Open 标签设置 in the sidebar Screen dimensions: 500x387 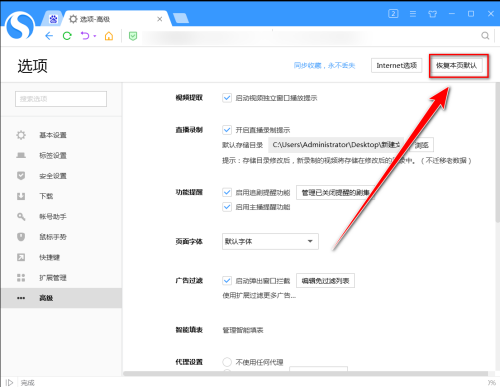click(x=61, y=155)
